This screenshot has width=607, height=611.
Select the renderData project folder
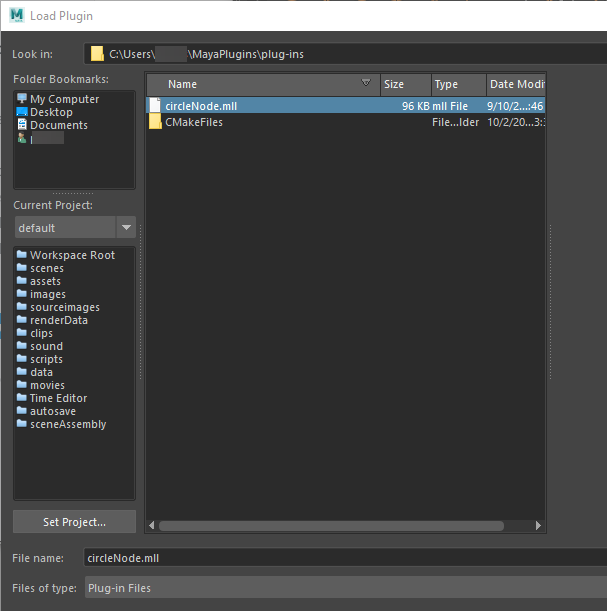pyautogui.click(x=59, y=320)
